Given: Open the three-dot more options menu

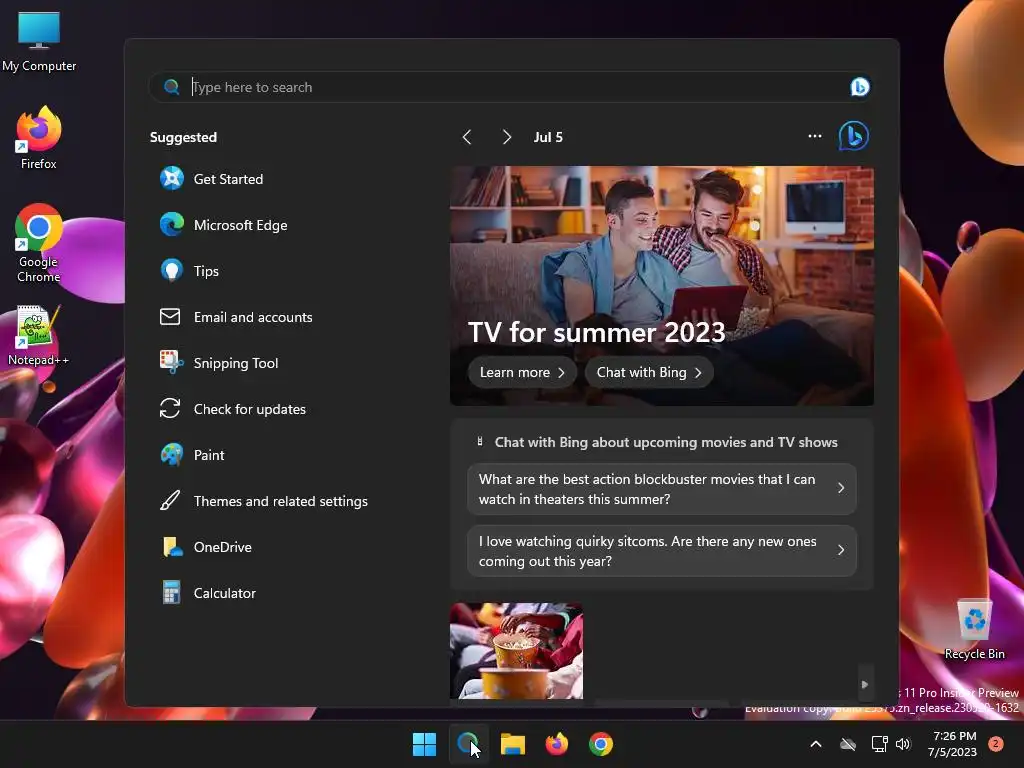Looking at the screenshot, I should tap(814, 136).
